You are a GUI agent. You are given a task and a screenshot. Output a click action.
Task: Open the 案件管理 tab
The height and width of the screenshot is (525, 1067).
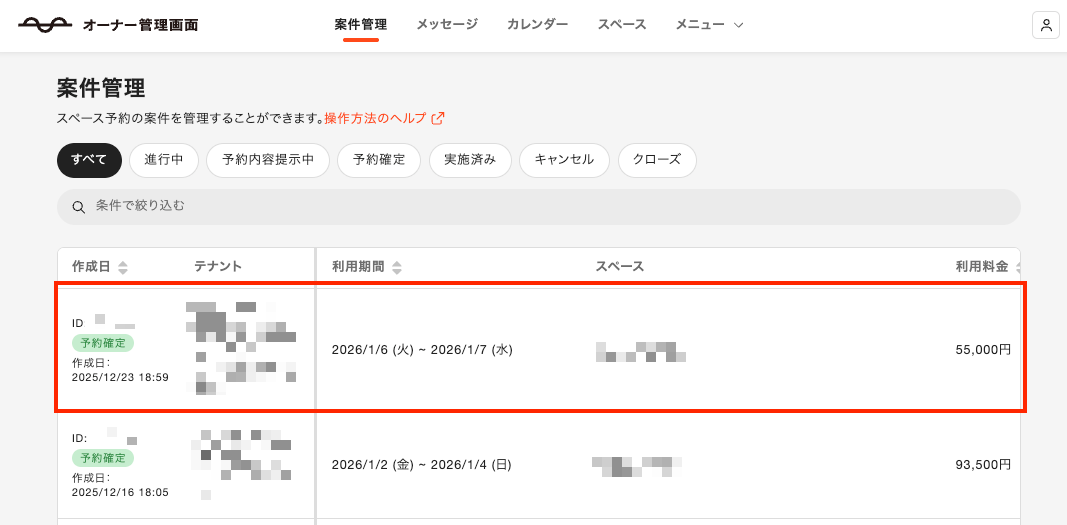(x=361, y=25)
